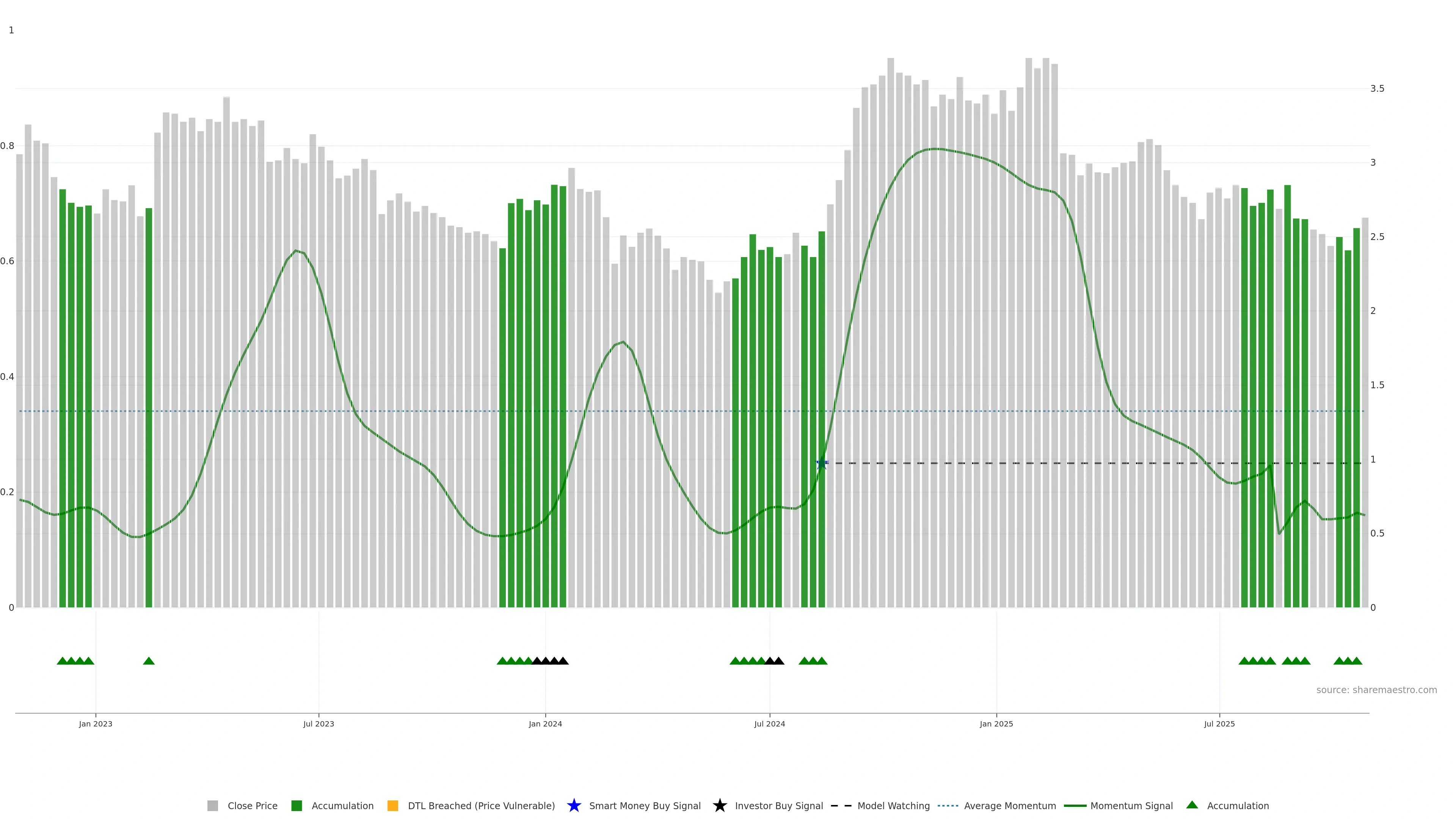Toggle the Average Momentum legend label
Image resolution: width=1456 pixels, height=819 pixels.
pyautogui.click(x=1009, y=805)
